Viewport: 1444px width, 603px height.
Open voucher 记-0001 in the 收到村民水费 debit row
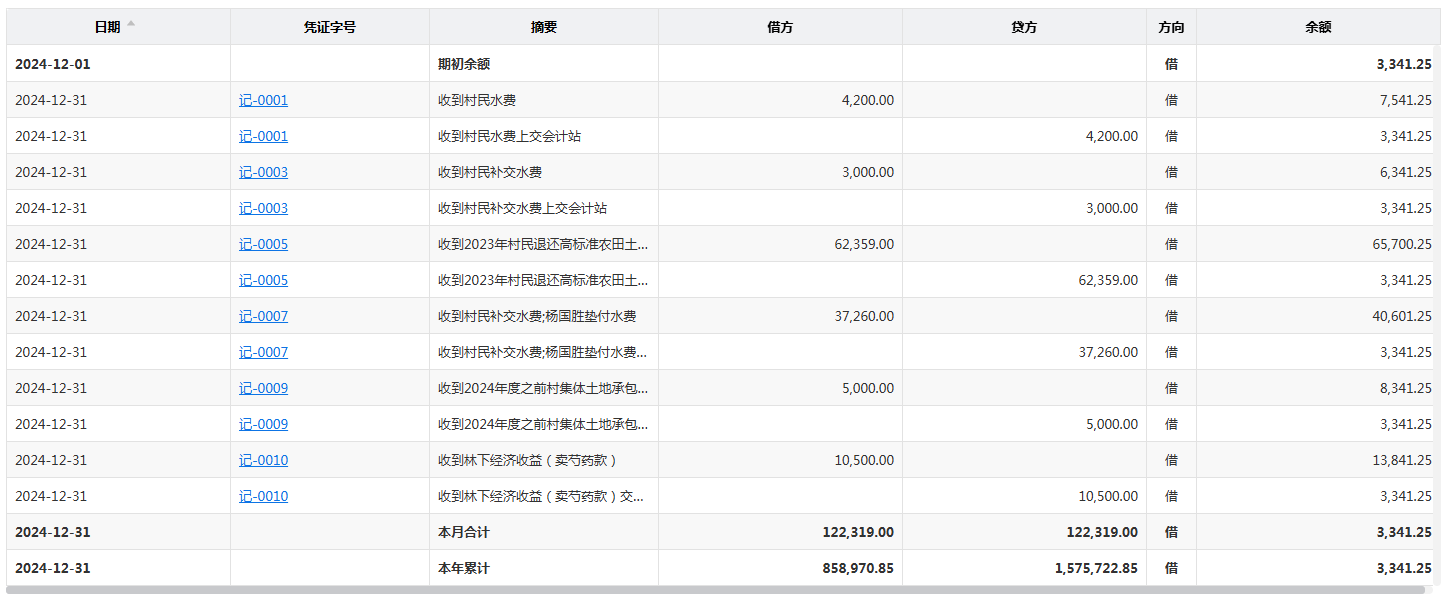coord(263,100)
